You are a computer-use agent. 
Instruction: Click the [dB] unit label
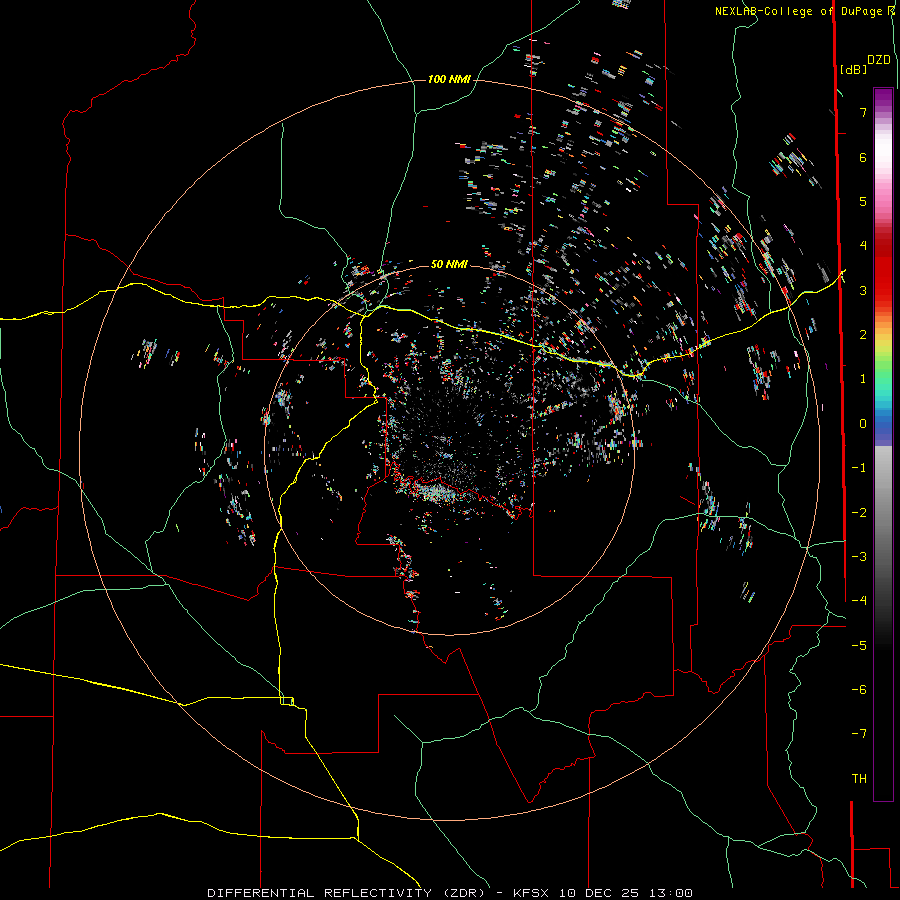(x=853, y=69)
